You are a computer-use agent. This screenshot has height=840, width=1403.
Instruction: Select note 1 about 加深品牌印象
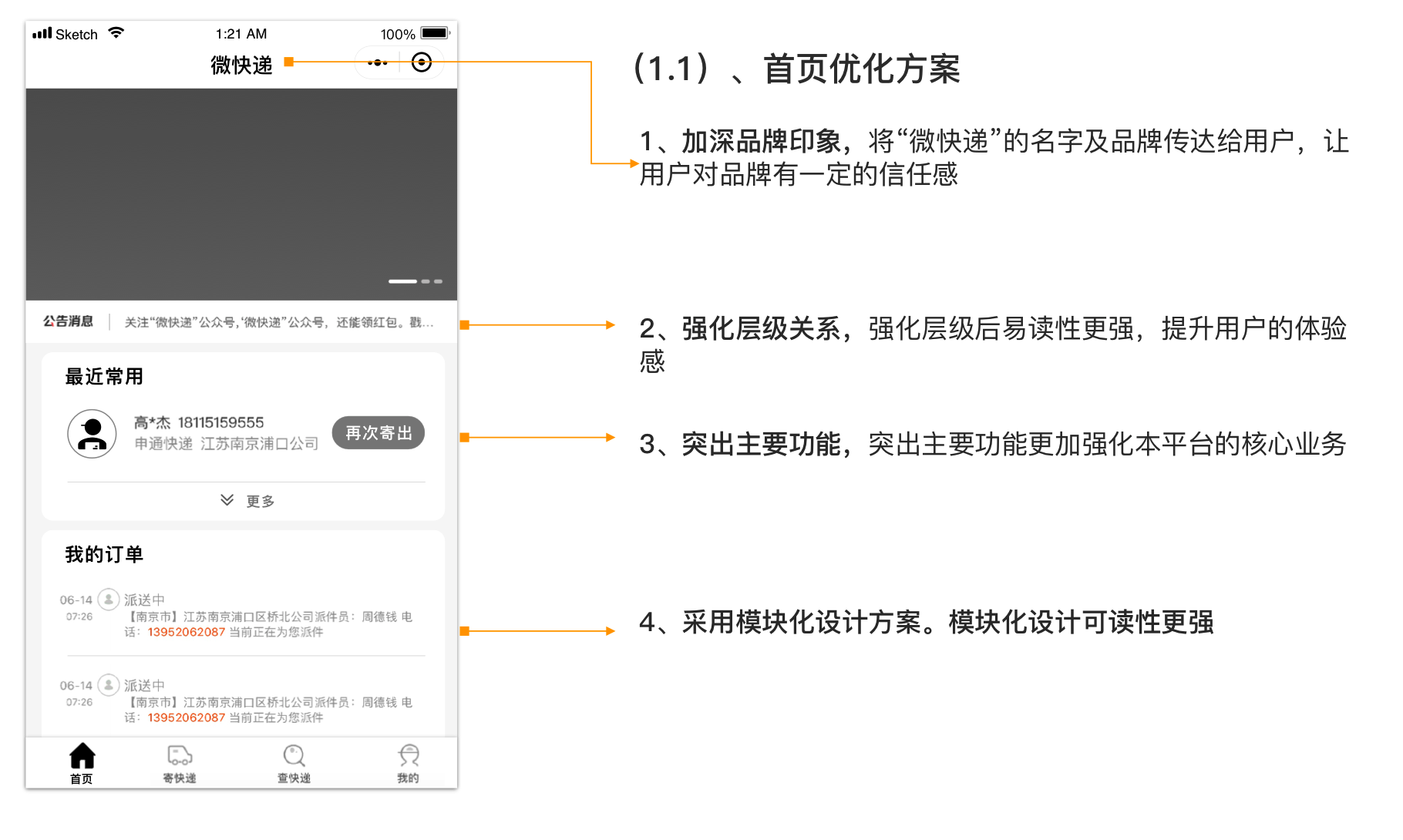994,158
